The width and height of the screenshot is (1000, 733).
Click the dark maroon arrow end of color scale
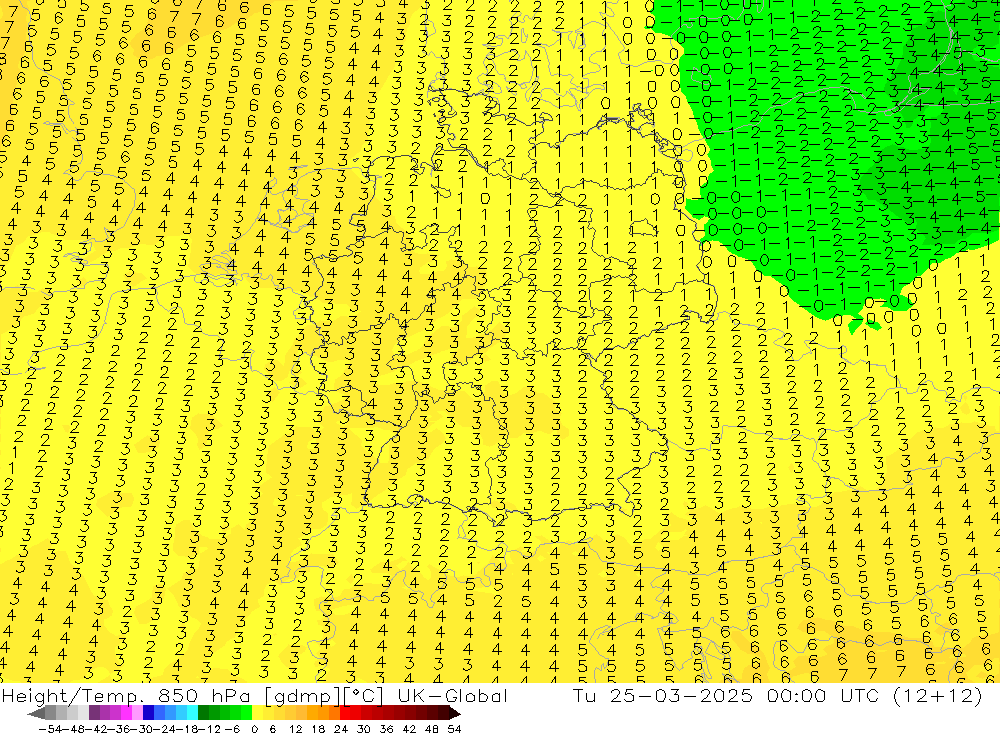point(454,713)
